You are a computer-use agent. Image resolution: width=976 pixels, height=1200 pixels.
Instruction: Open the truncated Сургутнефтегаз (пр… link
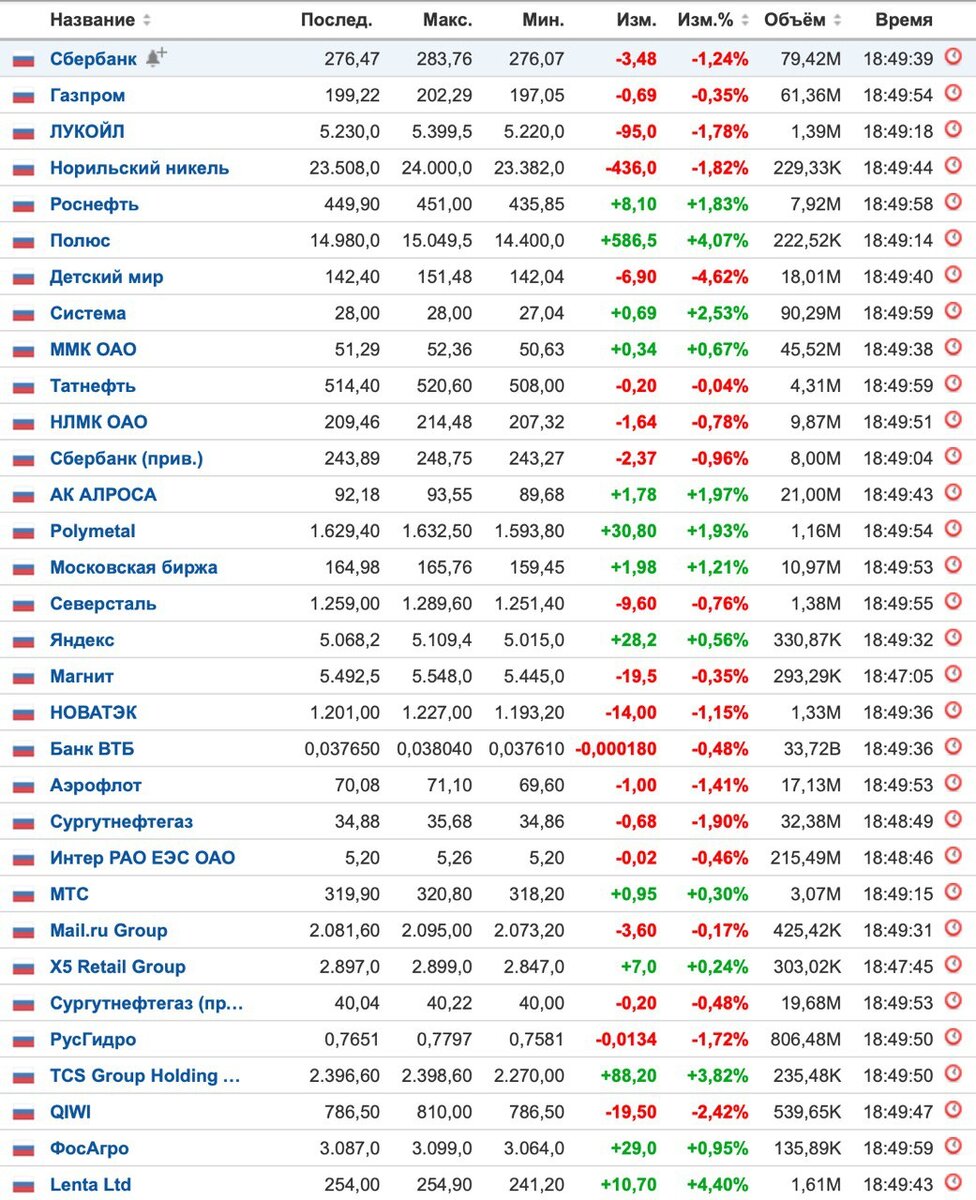tap(146, 1003)
